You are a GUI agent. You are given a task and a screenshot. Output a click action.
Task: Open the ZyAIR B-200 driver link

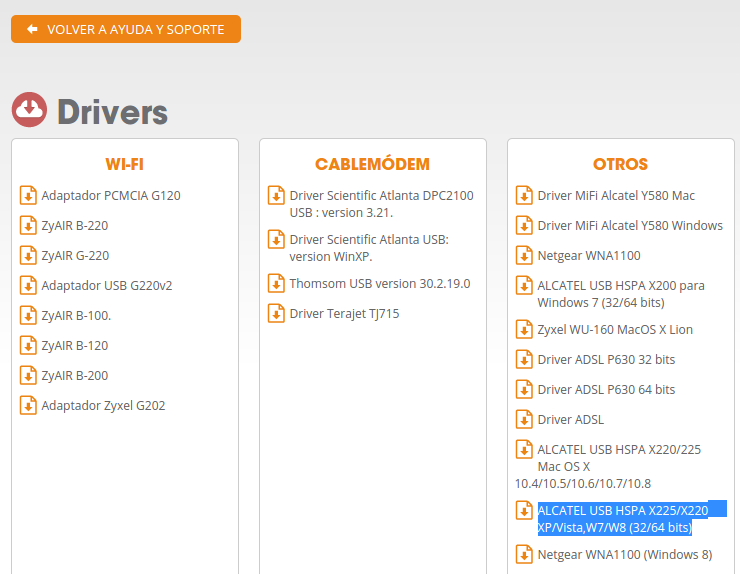point(75,375)
